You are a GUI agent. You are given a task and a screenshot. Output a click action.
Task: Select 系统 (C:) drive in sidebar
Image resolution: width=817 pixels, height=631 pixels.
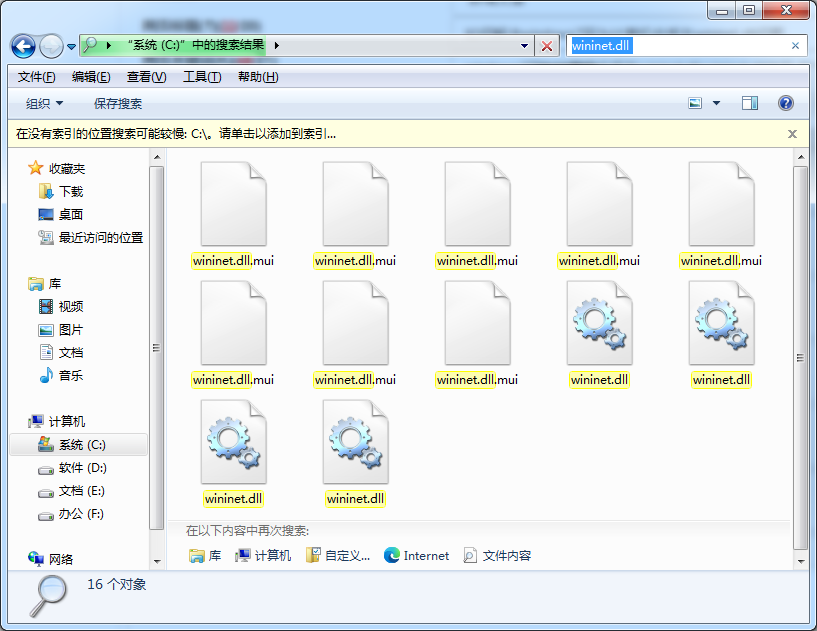click(81, 445)
